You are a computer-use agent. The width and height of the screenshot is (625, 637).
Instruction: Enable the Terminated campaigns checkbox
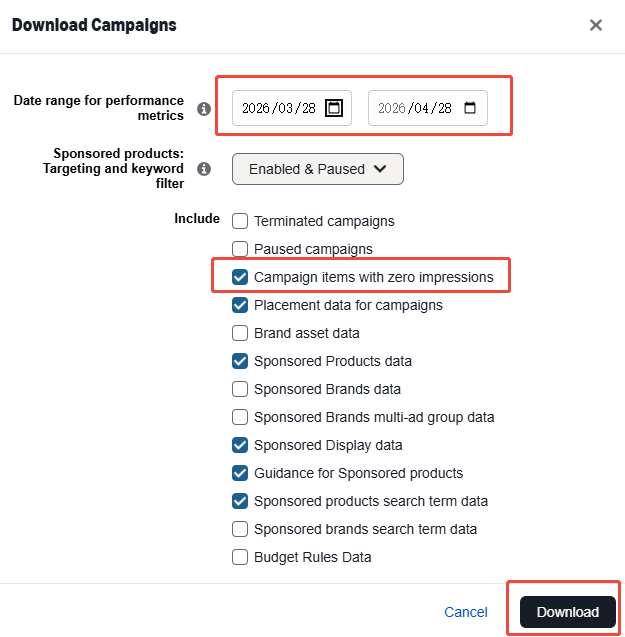click(240, 221)
